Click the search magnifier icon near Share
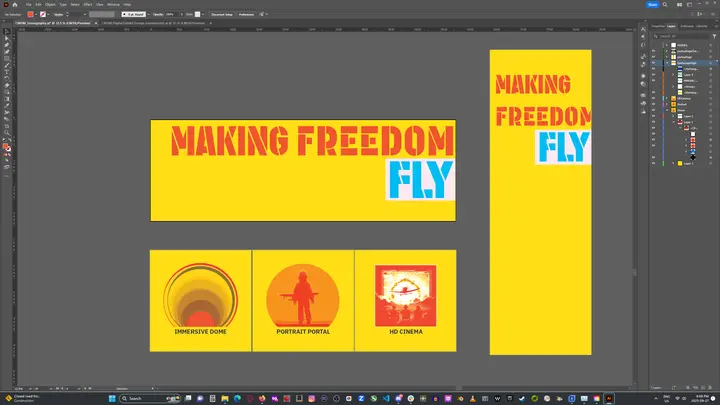The image size is (720, 405). pos(665,5)
